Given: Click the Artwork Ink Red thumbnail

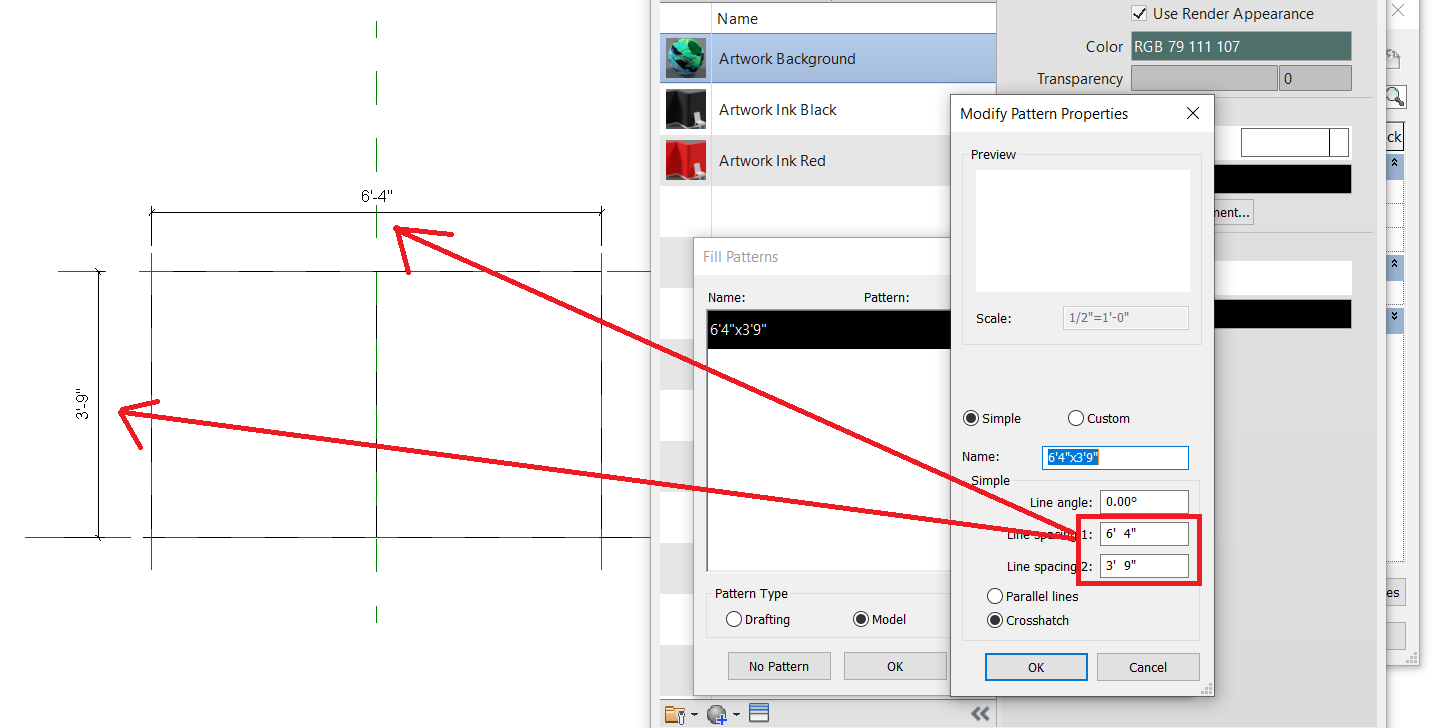Looking at the screenshot, I should [x=686, y=160].
